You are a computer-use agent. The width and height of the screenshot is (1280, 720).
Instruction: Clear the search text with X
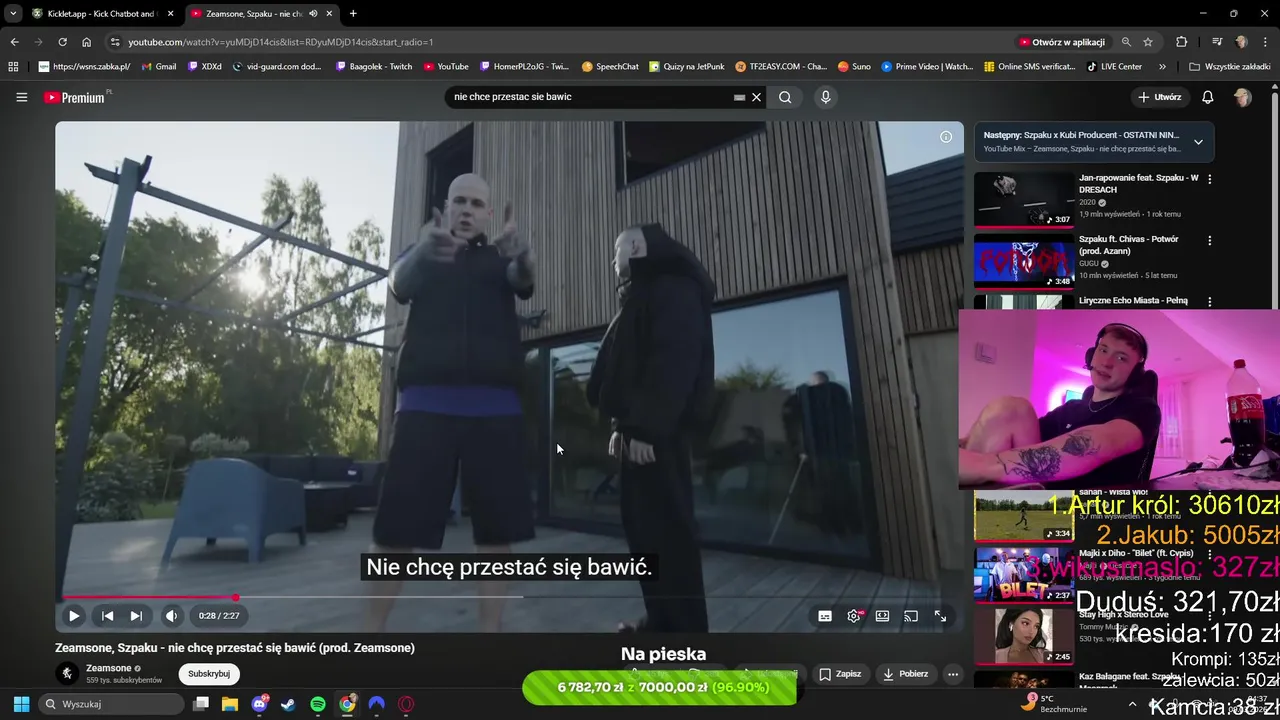pos(757,97)
